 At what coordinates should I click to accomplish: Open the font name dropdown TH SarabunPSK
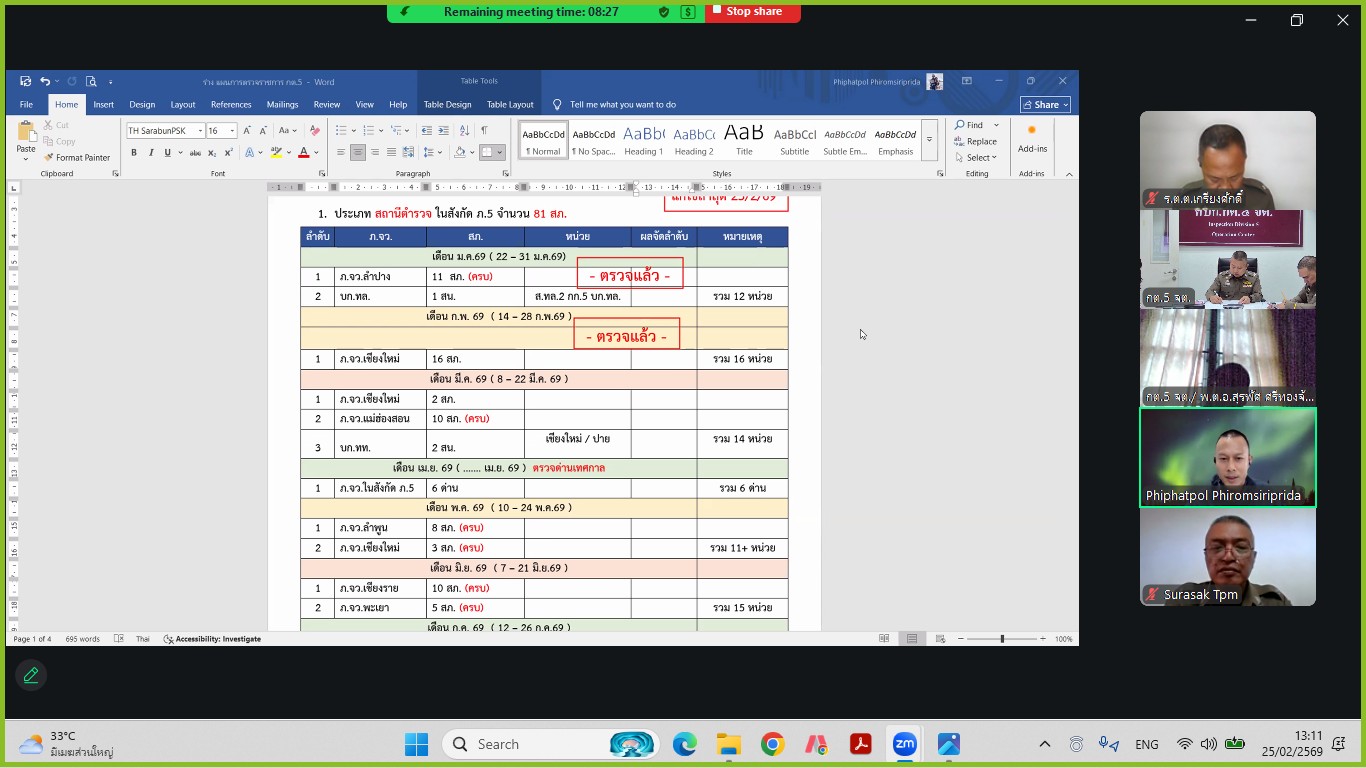click(x=164, y=131)
